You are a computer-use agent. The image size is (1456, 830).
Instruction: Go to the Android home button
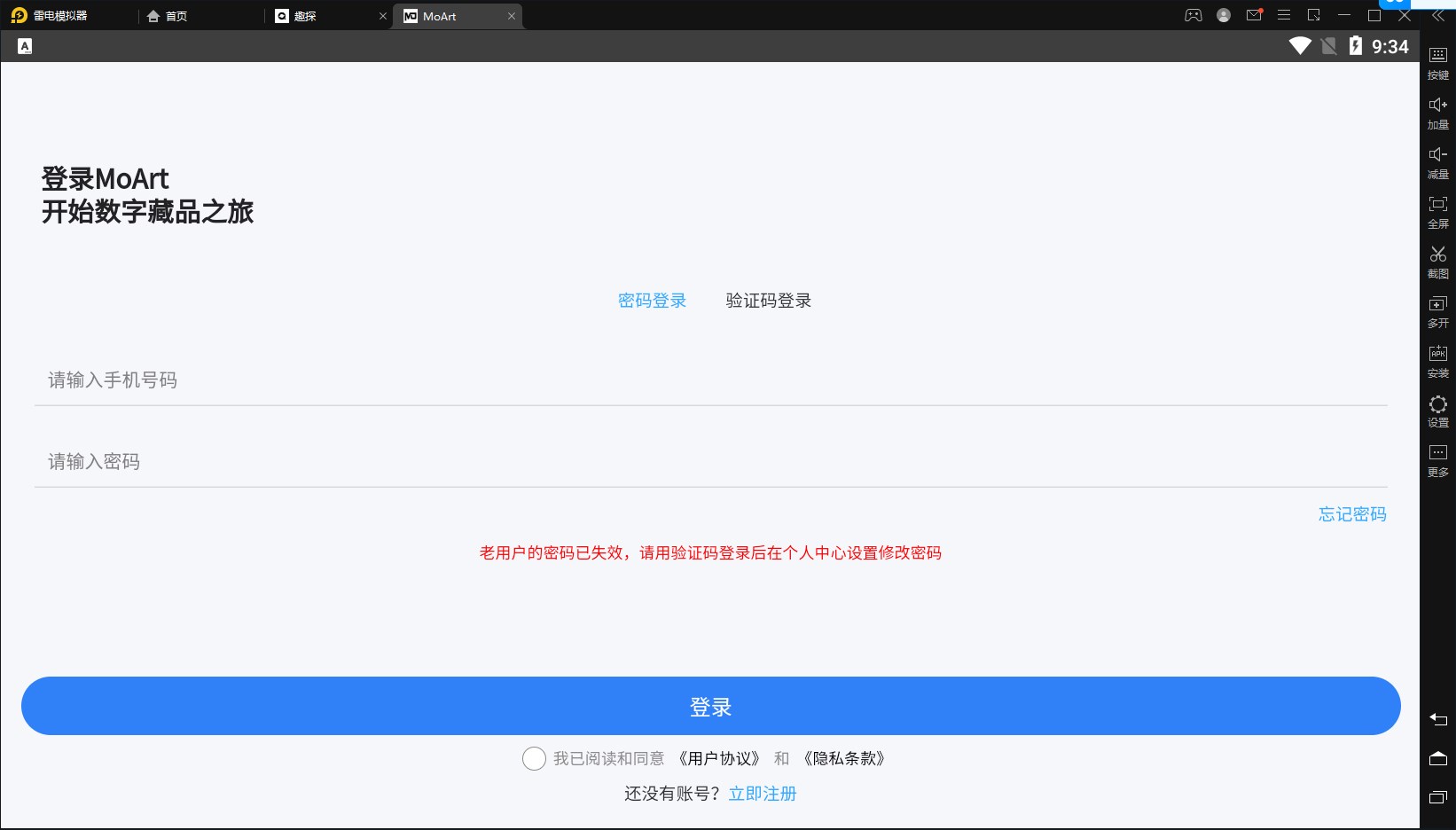coord(1438,758)
